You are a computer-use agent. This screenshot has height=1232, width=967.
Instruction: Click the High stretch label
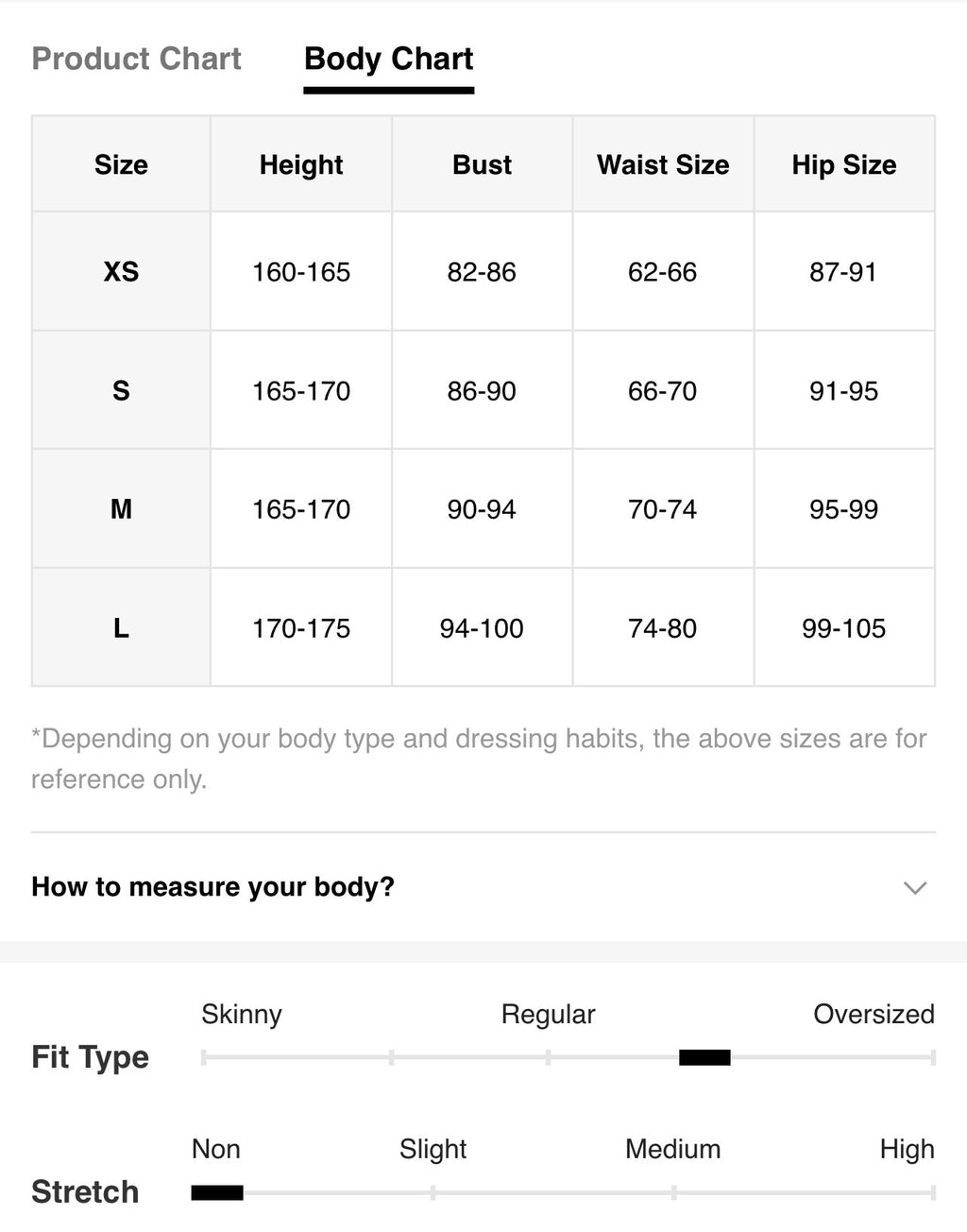pyautogui.click(x=907, y=1149)
